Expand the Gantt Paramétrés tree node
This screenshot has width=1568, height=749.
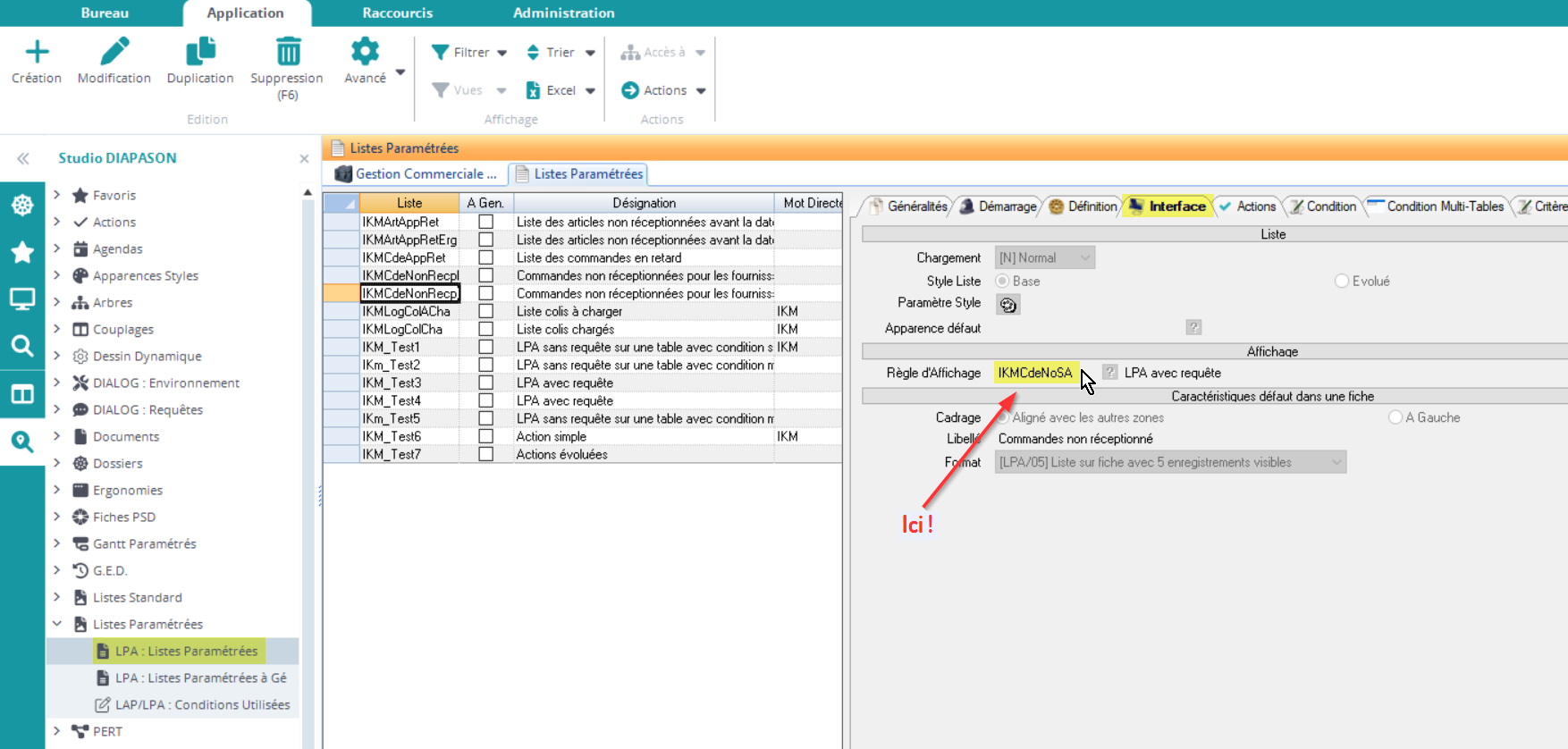tap(57, 543)
